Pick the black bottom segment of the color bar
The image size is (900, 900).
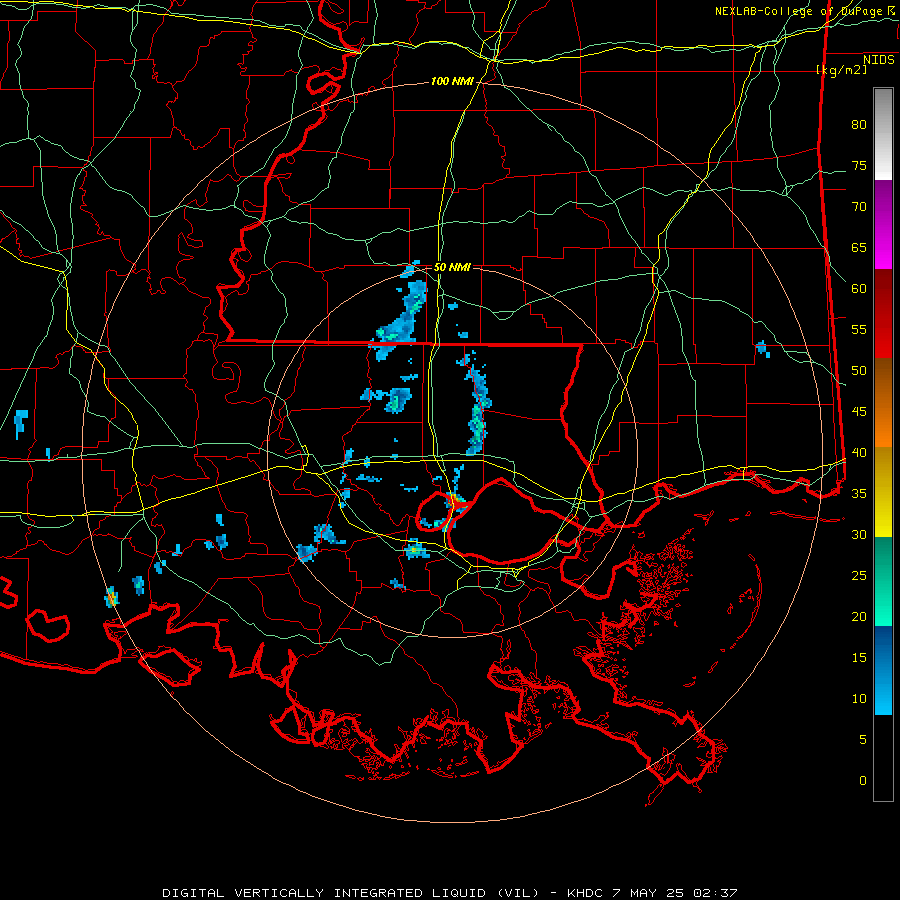click(x=883, y=757)
